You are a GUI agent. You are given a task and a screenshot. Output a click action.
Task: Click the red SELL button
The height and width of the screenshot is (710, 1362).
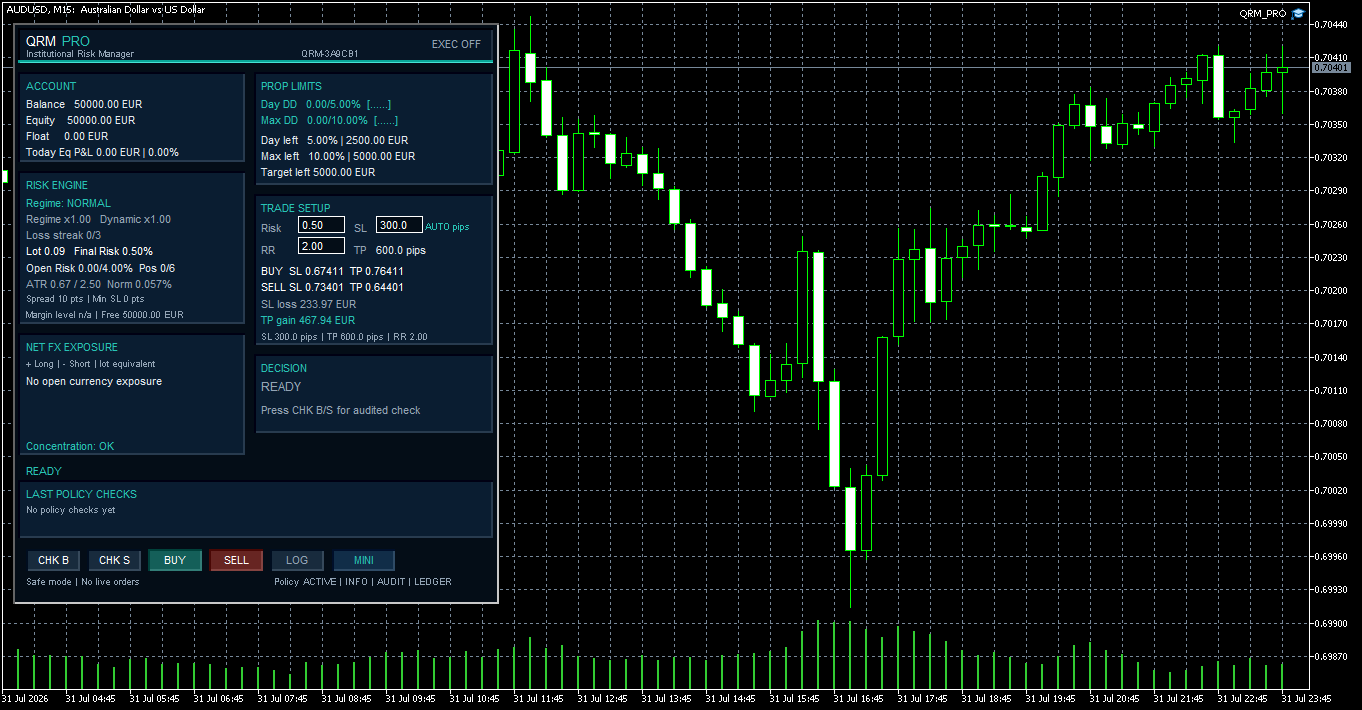pyautogui.click(x=236, y=560)
